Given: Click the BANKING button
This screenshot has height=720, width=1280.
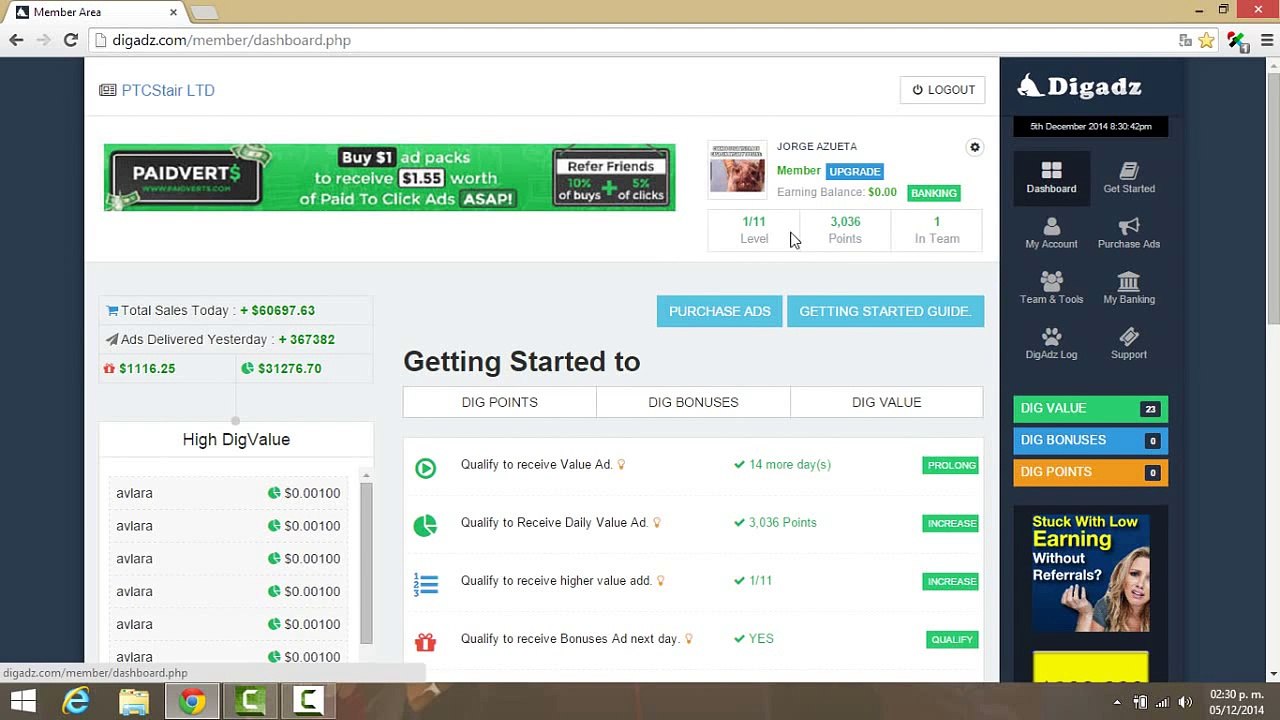Looking at the screenshot, I should 934,193.
